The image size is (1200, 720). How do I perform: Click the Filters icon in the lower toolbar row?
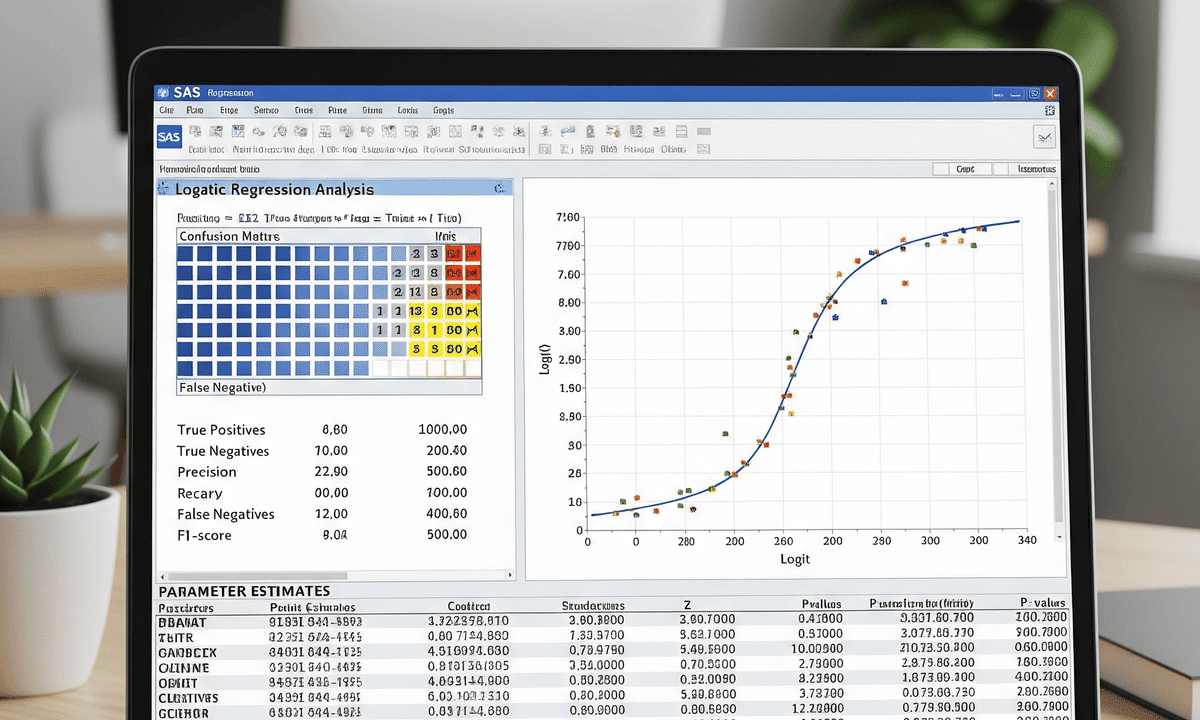(x=640, y=148)
